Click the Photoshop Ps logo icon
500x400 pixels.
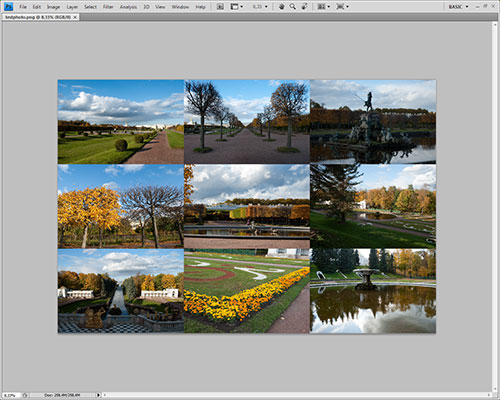tap(8, 6)
